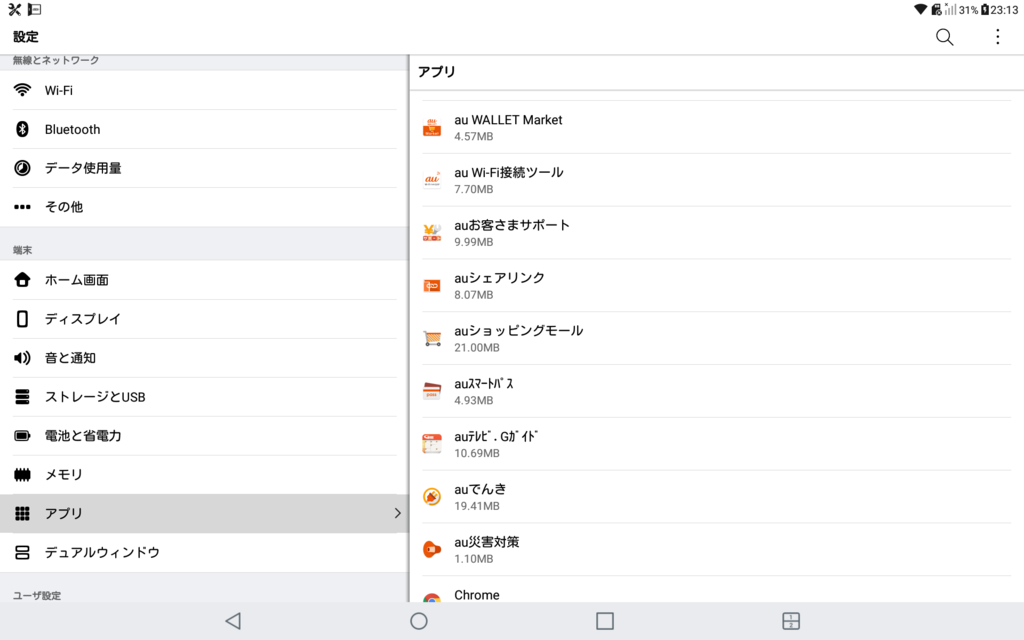This screenshot has width=1024, height=640.
Task: Tap the tools notification icon in status bar
Action: (14, 9)
